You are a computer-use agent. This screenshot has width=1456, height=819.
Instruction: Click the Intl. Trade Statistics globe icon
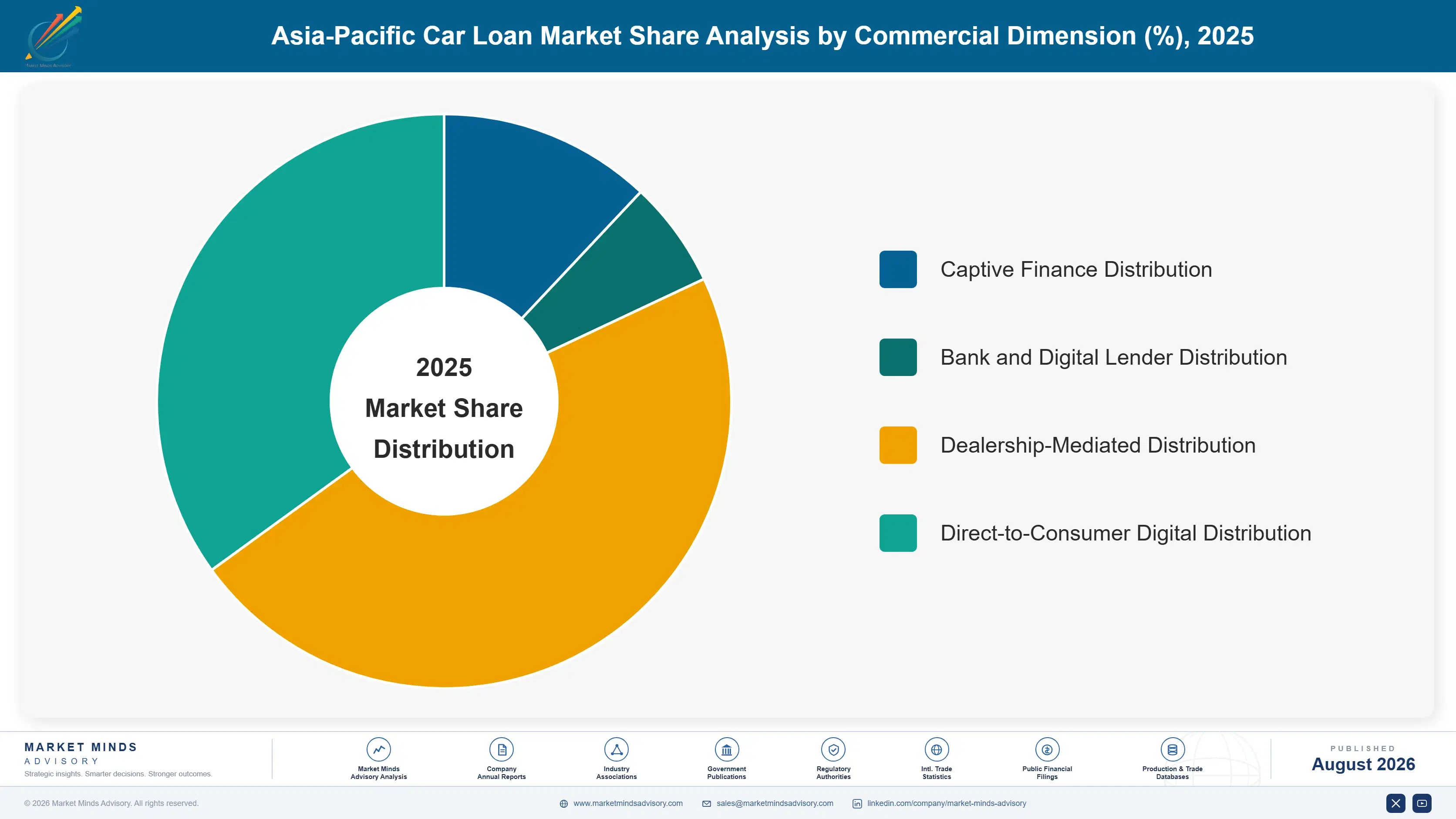937,749
